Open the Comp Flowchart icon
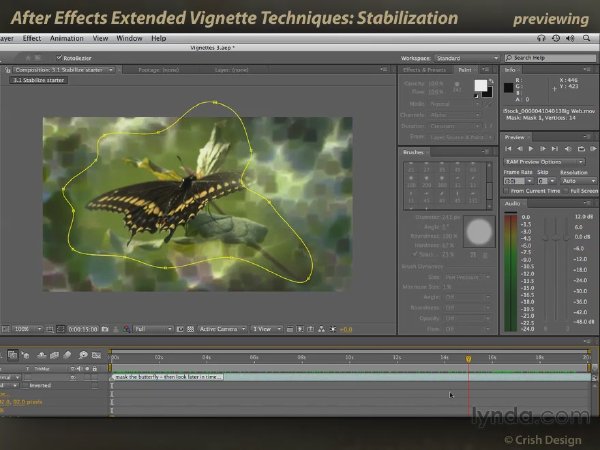The height and width of the screenshot is (450, 600). click(x=321, y=329)
